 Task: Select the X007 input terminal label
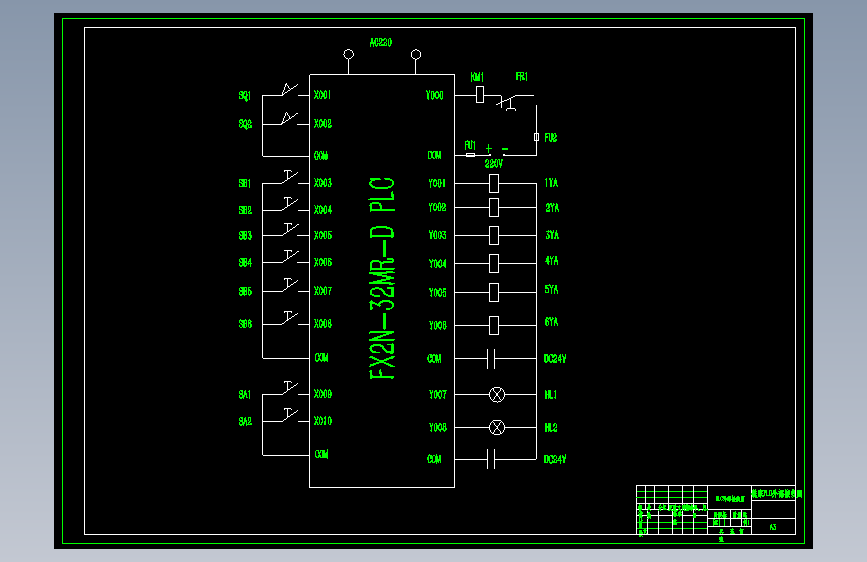[323, 291]
